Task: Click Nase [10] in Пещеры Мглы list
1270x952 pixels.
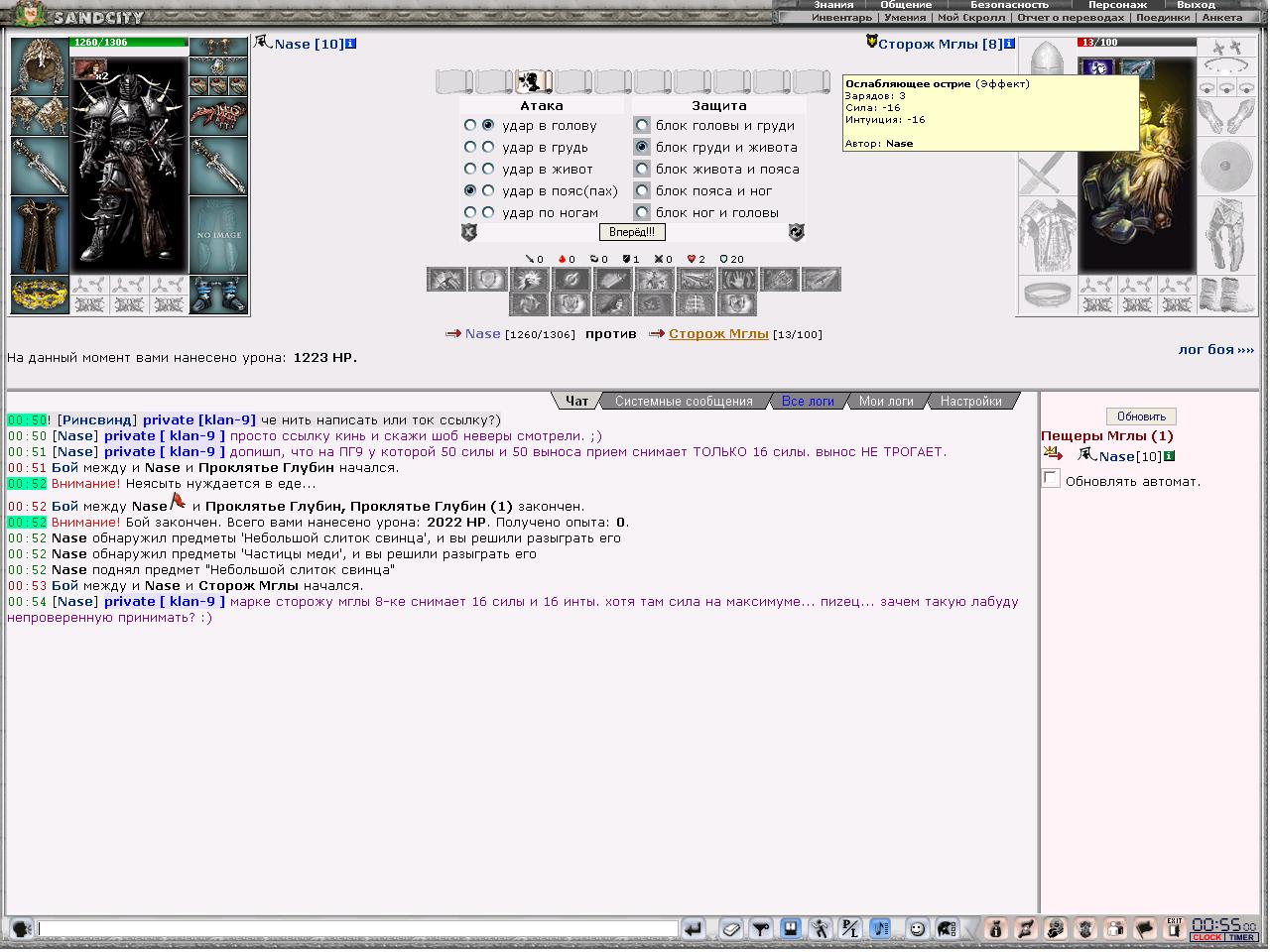Action: tap(1129, 456)
